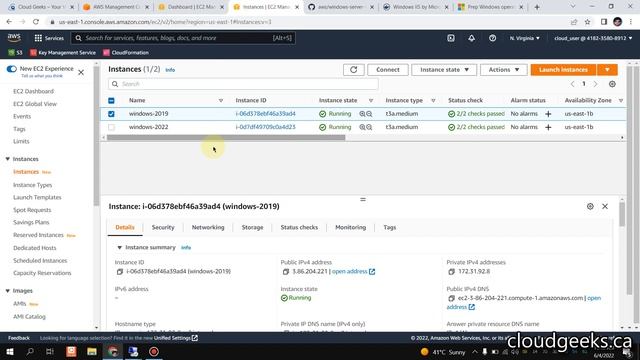Close the New EC2 Experience banner
Screen dimensions: 640x360
tap(81, 73)
